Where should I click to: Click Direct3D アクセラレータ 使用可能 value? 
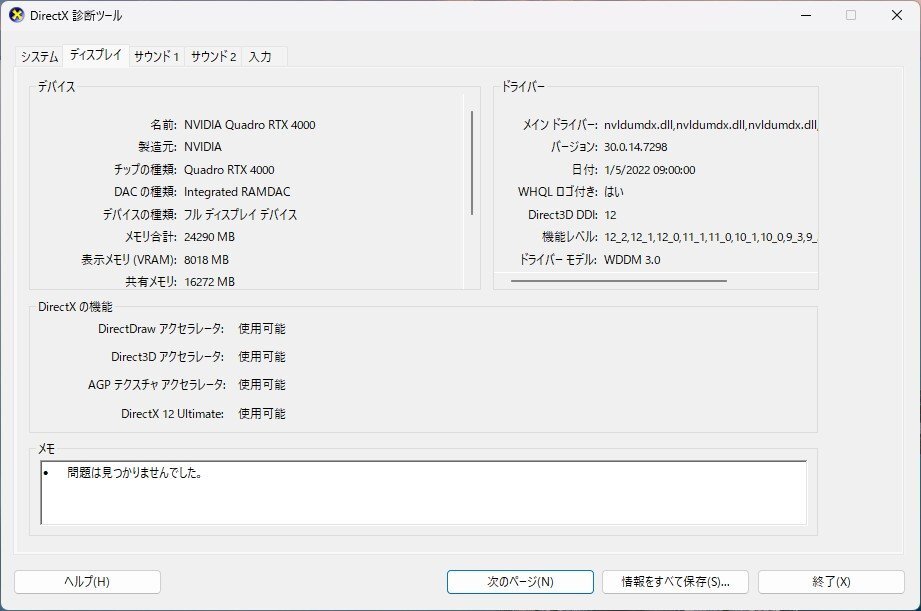pos(262,357)
